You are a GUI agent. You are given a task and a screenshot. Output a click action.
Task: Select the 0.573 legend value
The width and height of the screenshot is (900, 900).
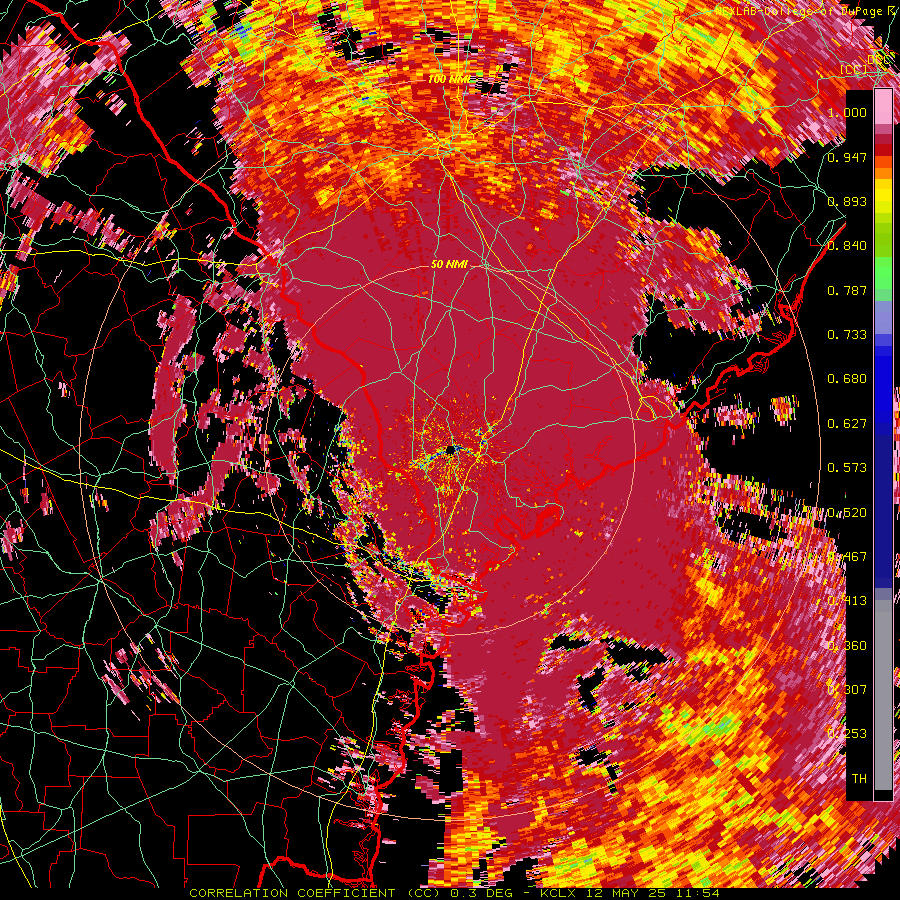[x=847, y=468]
